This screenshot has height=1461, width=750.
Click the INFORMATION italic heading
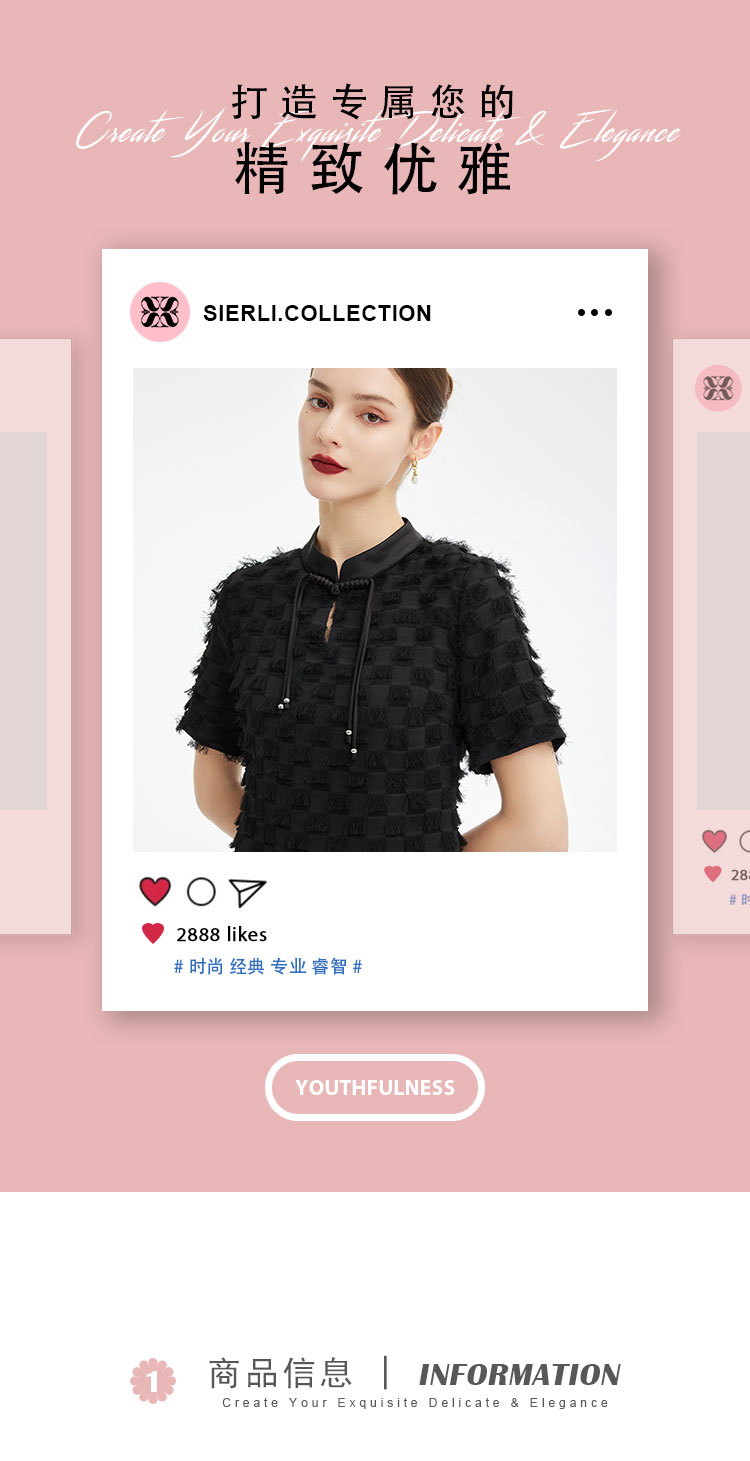pos(520,1375)
